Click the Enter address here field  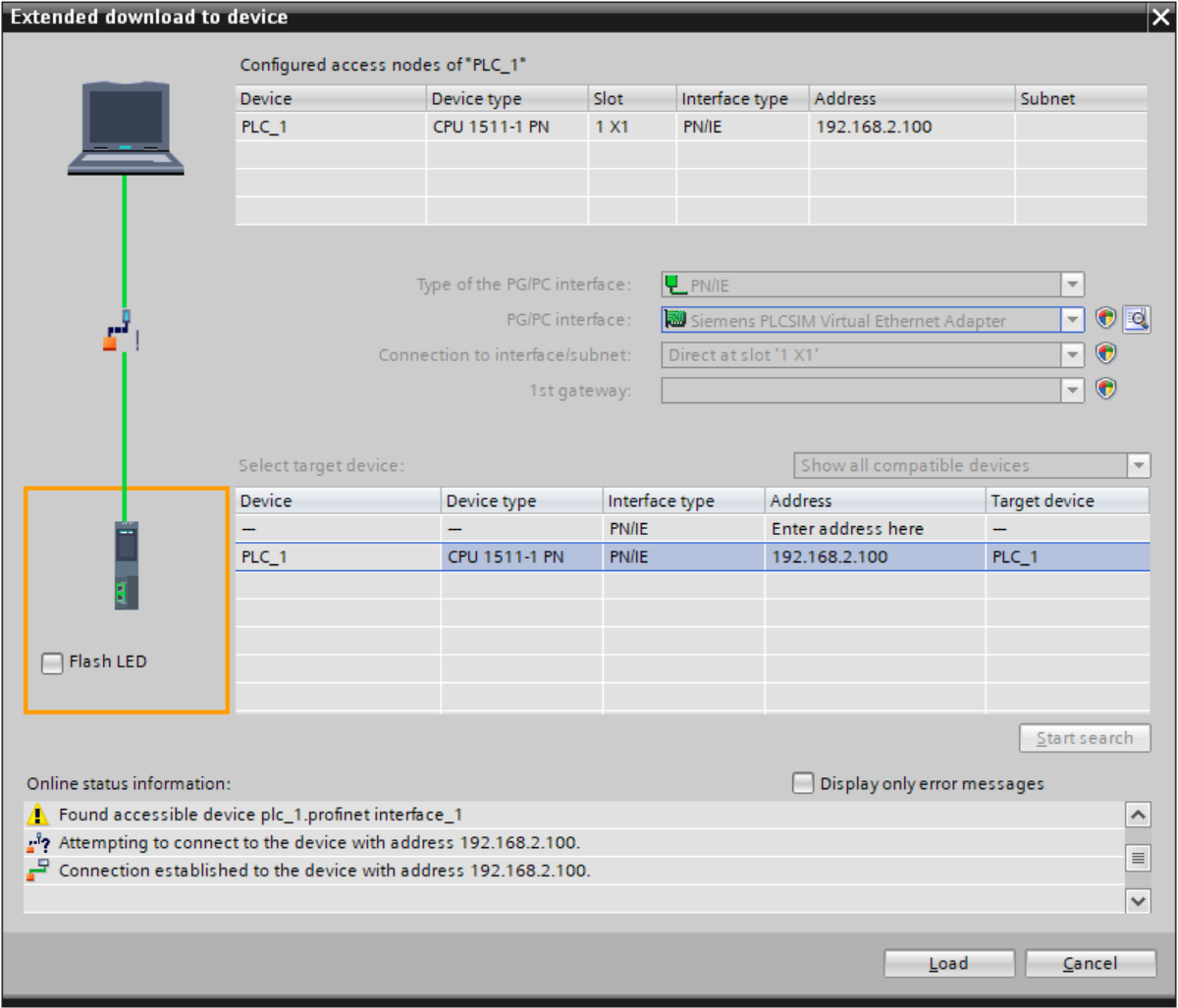(846, 529)
